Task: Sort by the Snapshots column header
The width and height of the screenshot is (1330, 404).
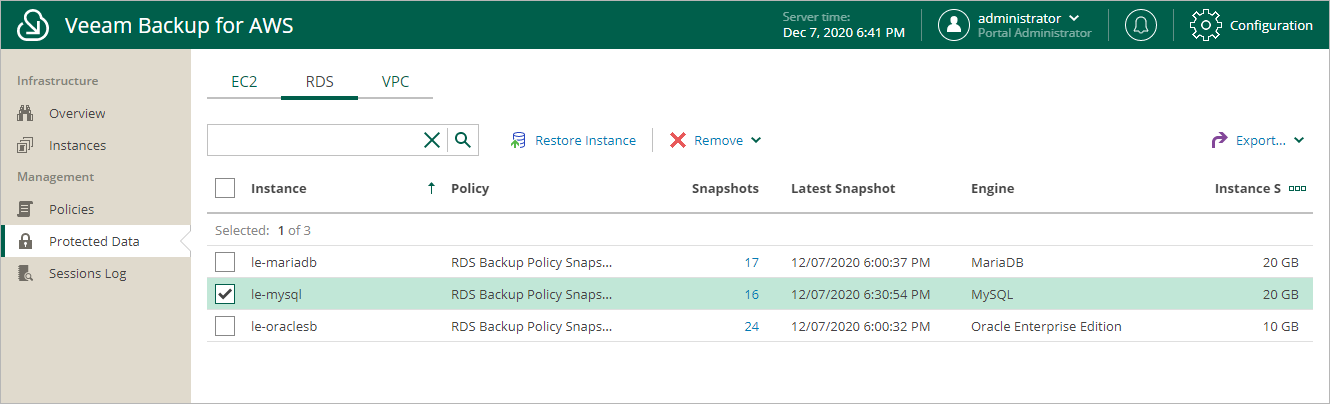Action: (x=725, y=188)
